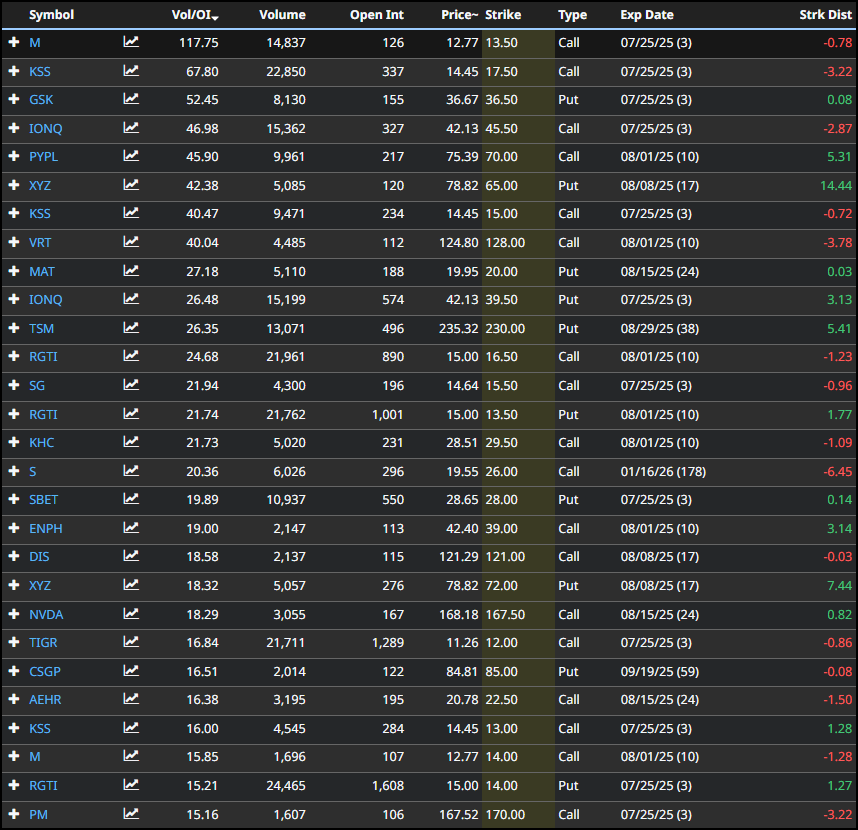Click chart icon in VRT row
The image size is (858, 830).
pos(131,242)
